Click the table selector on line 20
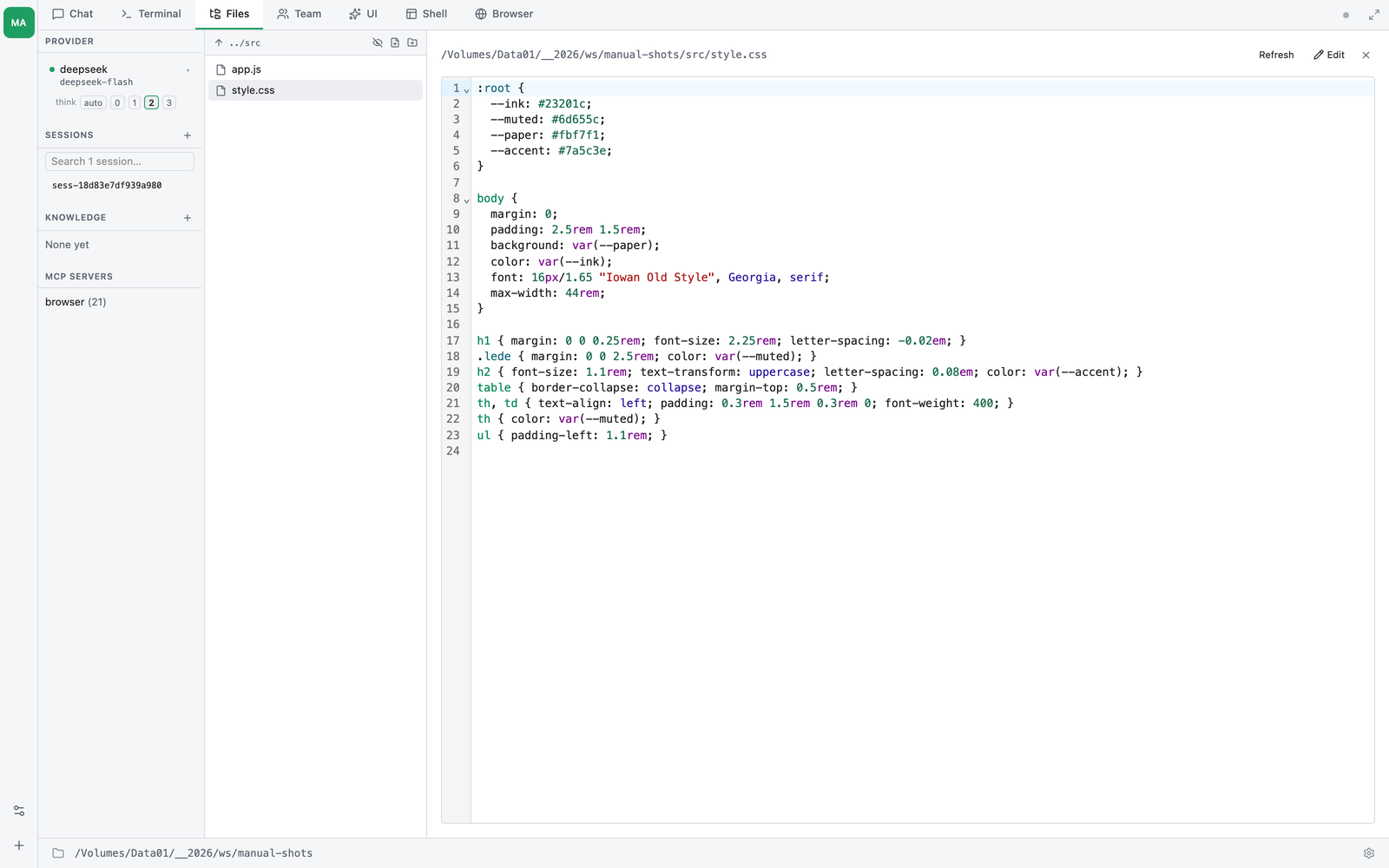The height and width of the screenshot is (868, 1389). pyautogui.click(x=494, y=388)
